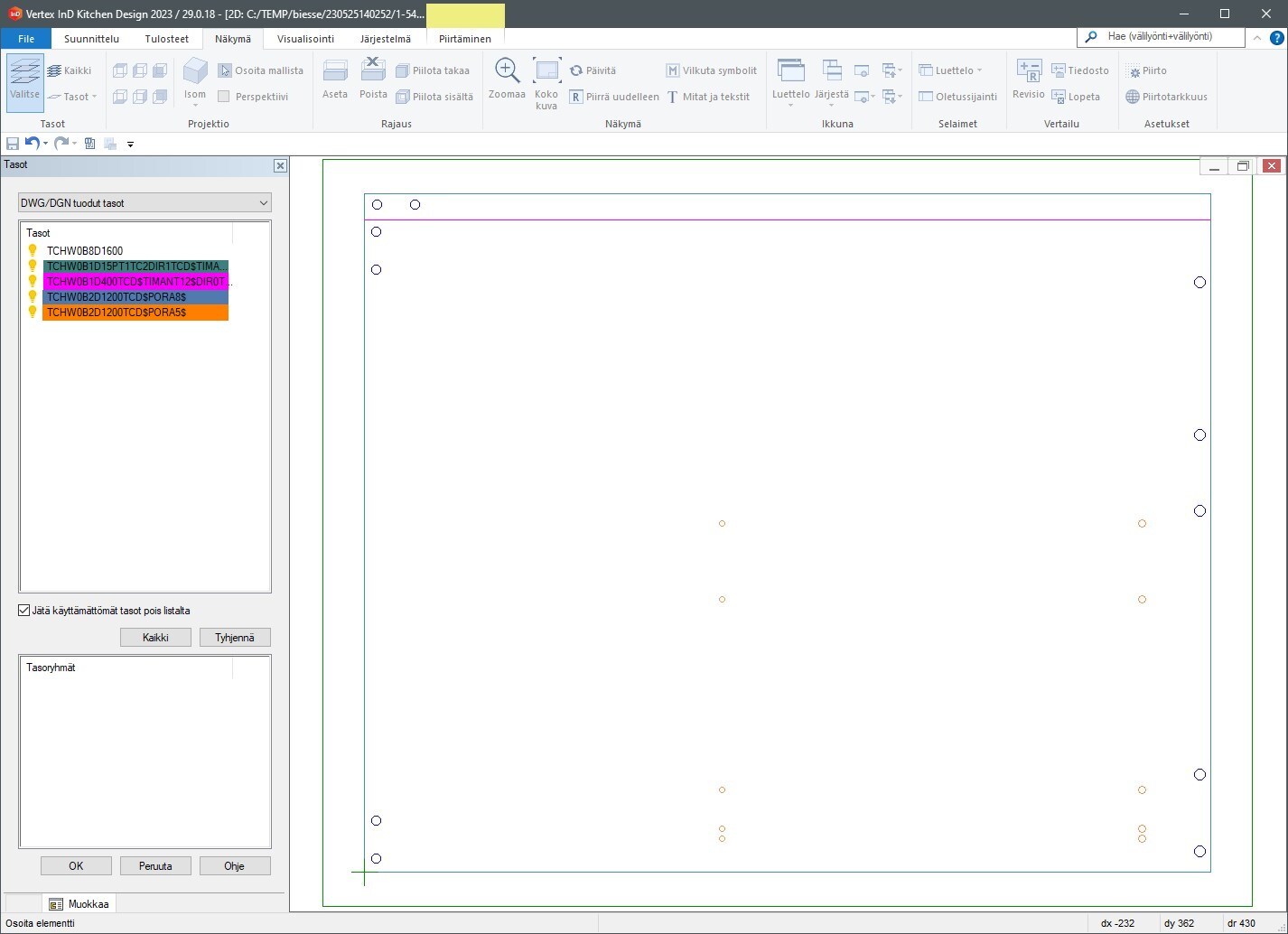Open the Tasot dropdown in ribbon
The height and width of the screenshot is (934, 1288).
tap(74, 97)
